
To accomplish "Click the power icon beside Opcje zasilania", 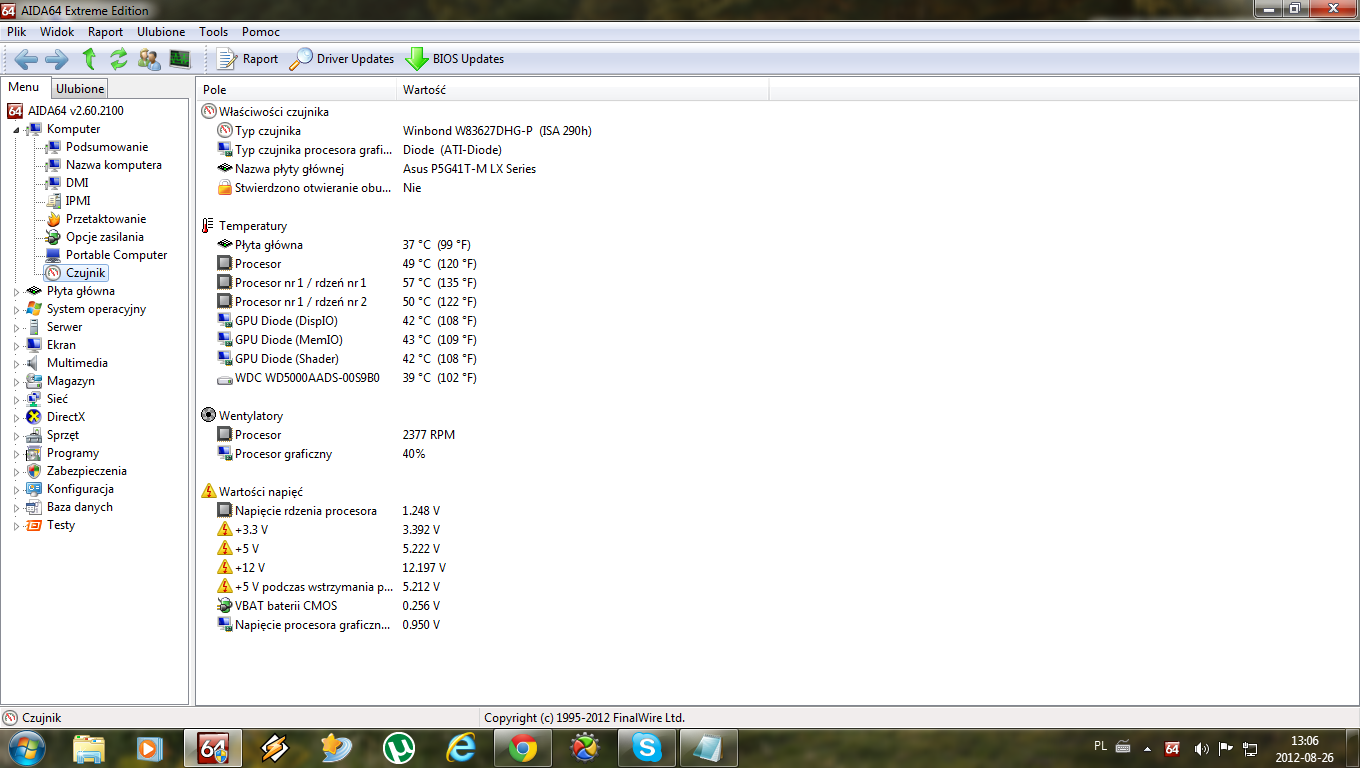I will coord(53,237).
